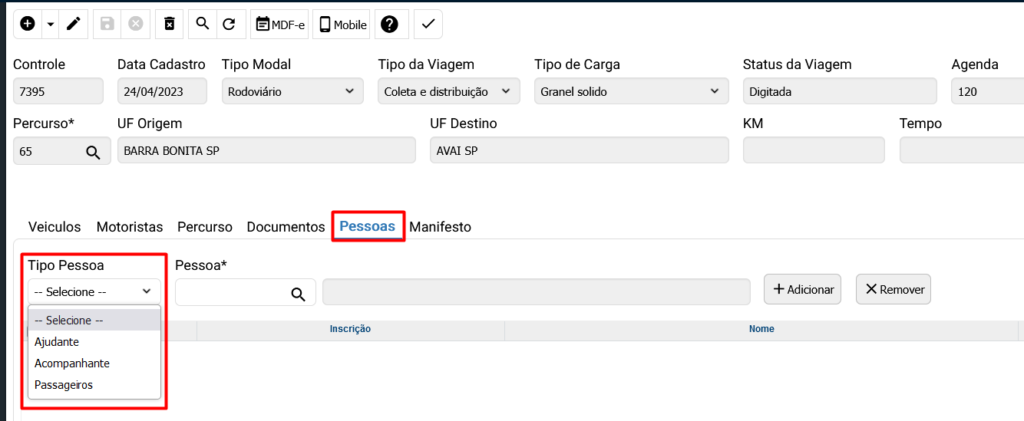Screen dimensions: 1024x421
Task: Click the refresh icon in the toolbar
Action: tap(229, 23)
